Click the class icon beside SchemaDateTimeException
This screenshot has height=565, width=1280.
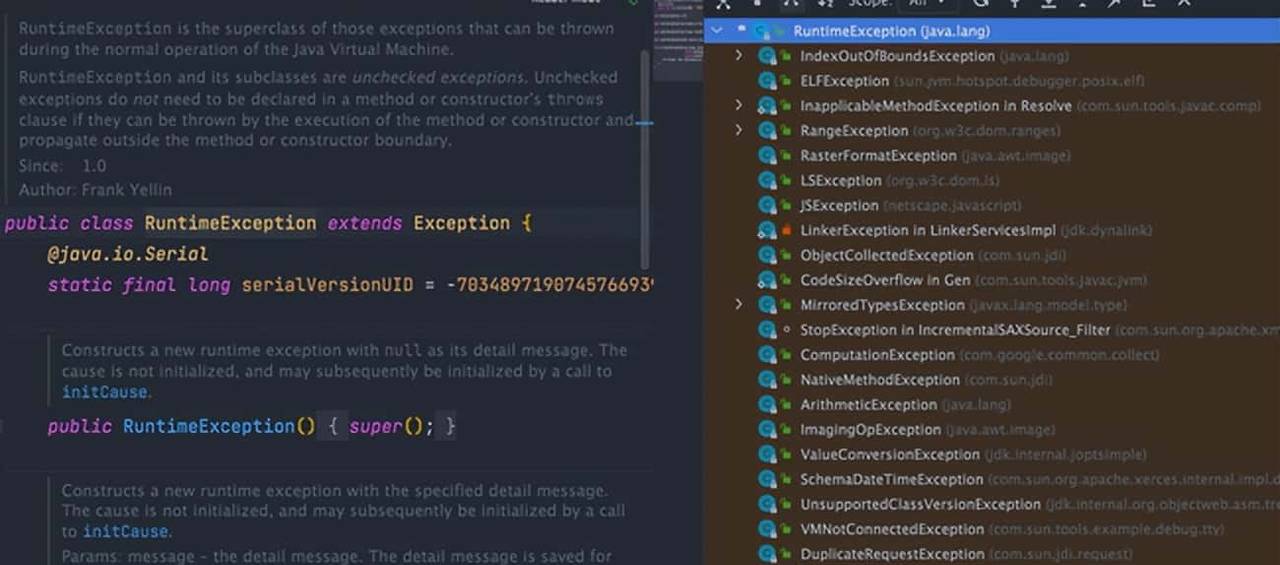768,479
